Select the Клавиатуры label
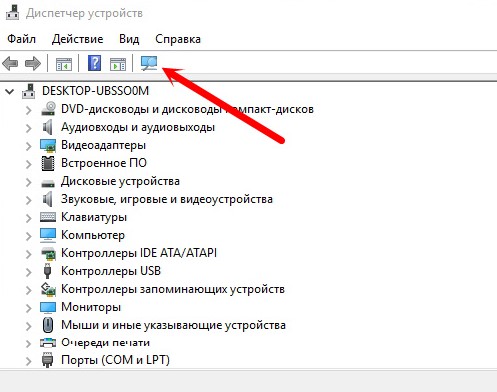 tap(94, 217)
